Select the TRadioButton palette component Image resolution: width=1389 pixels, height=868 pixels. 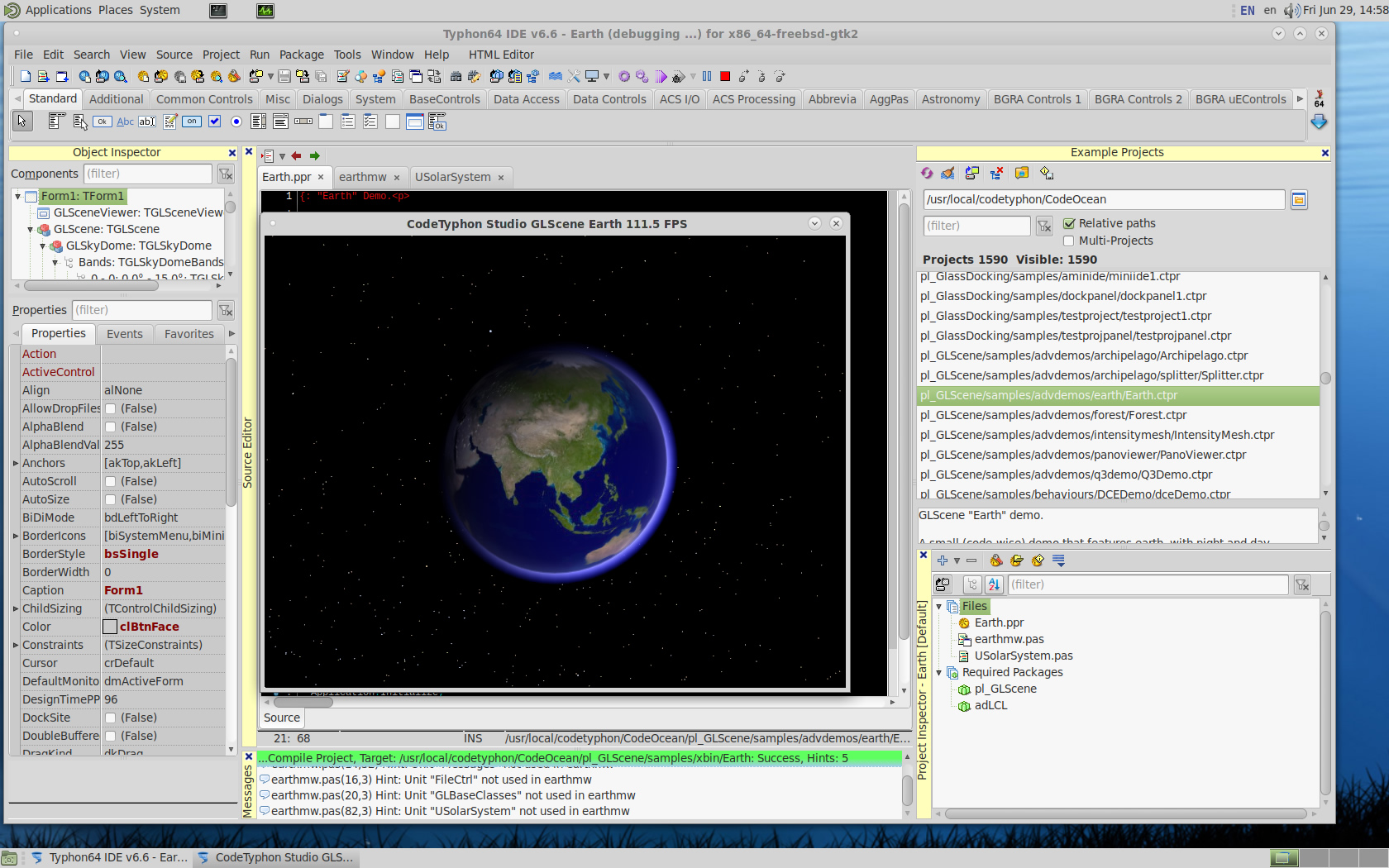pyautogui.click(x=236, y=122)
